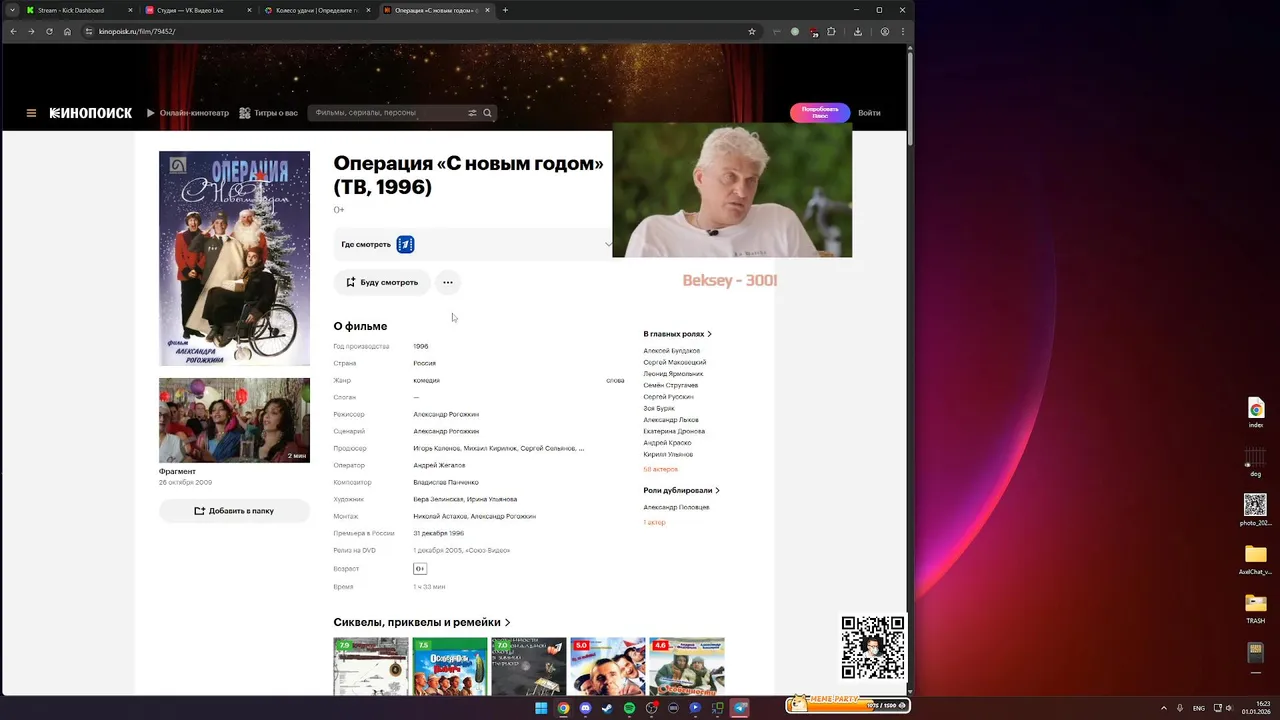Image resolution: width=1280 pixels, height=720 pixels.
Task: Open tab search dropdown arrow
Action: pos(12,10)
